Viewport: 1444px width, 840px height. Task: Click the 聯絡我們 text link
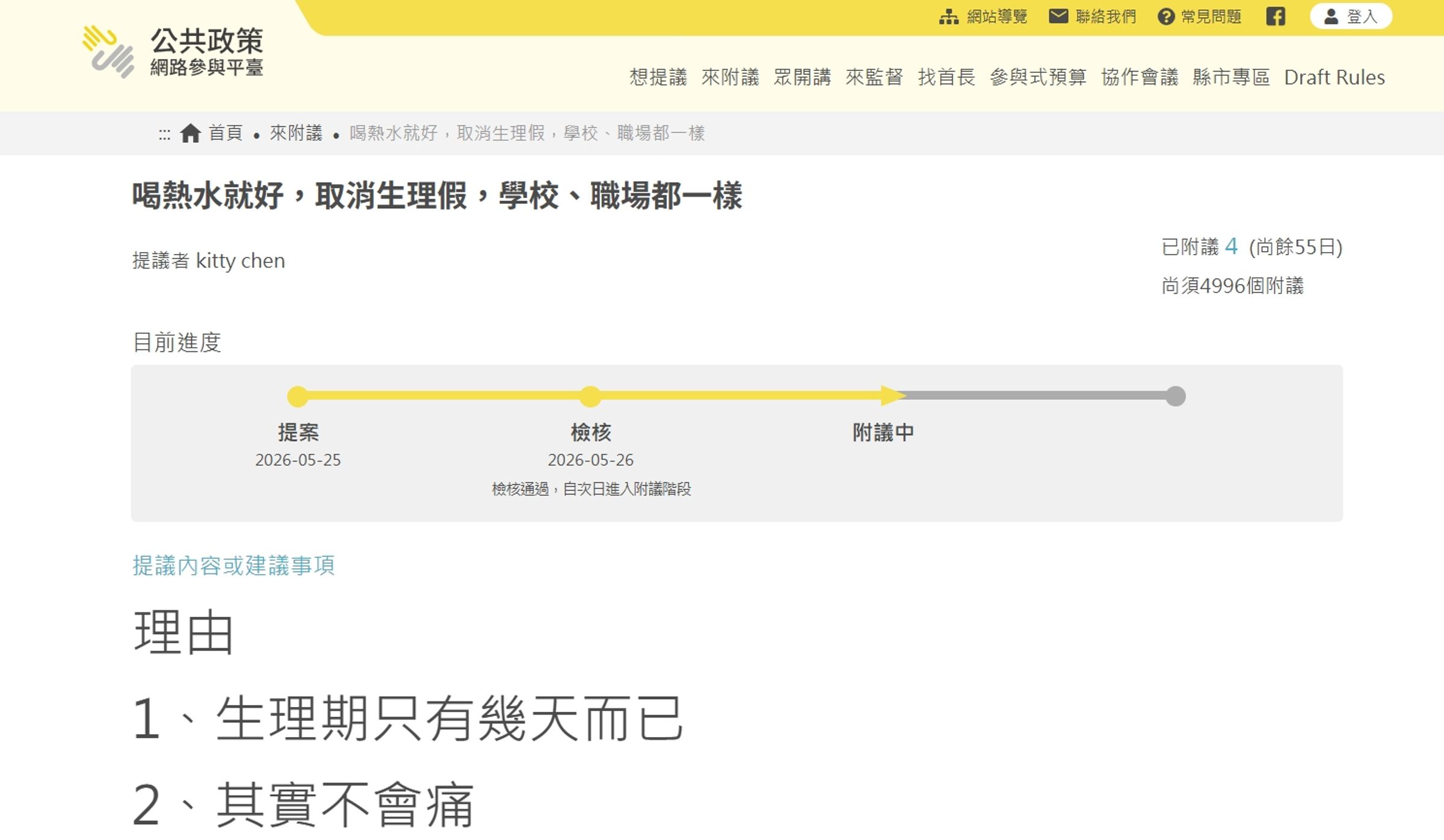[x=1106, y=17]
